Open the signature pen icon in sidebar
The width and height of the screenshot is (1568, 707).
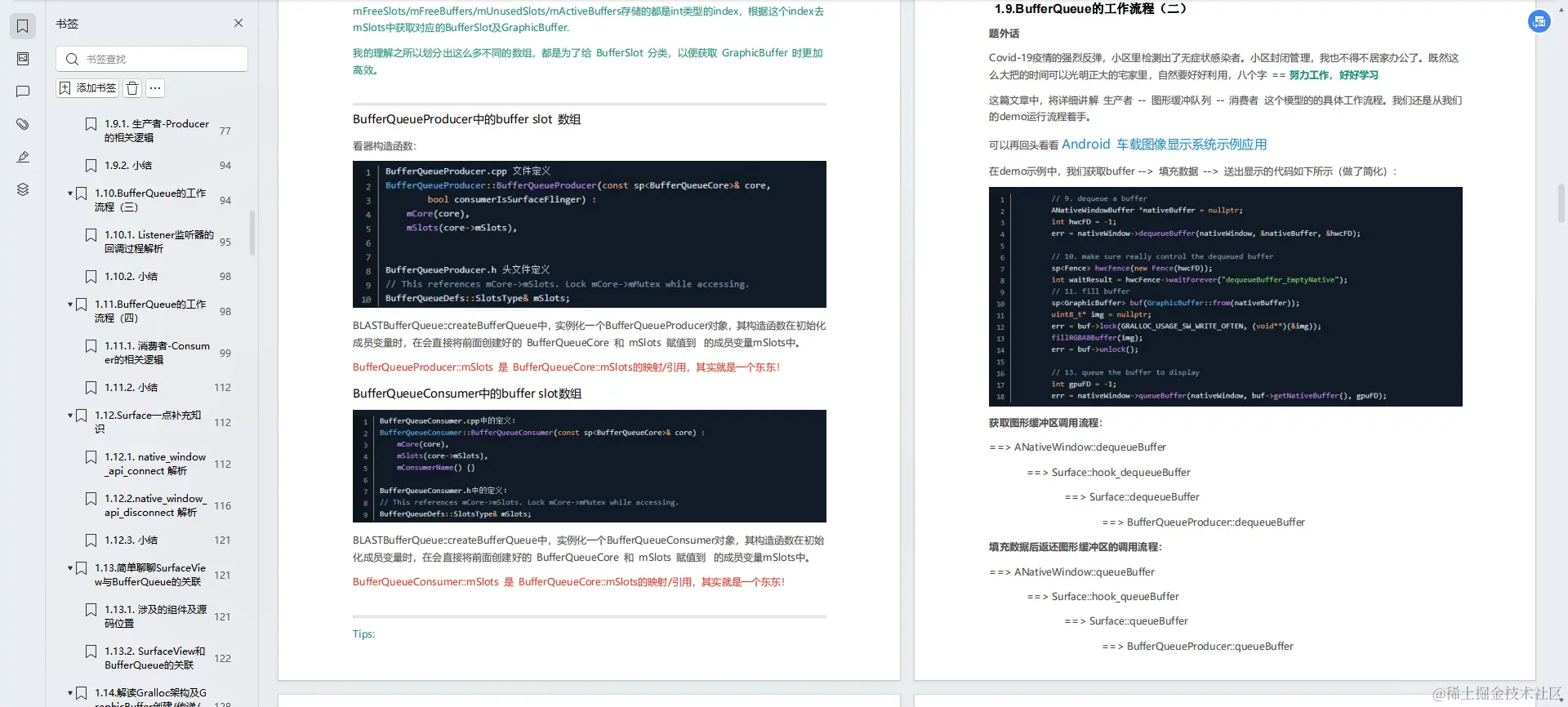(23, 157)
